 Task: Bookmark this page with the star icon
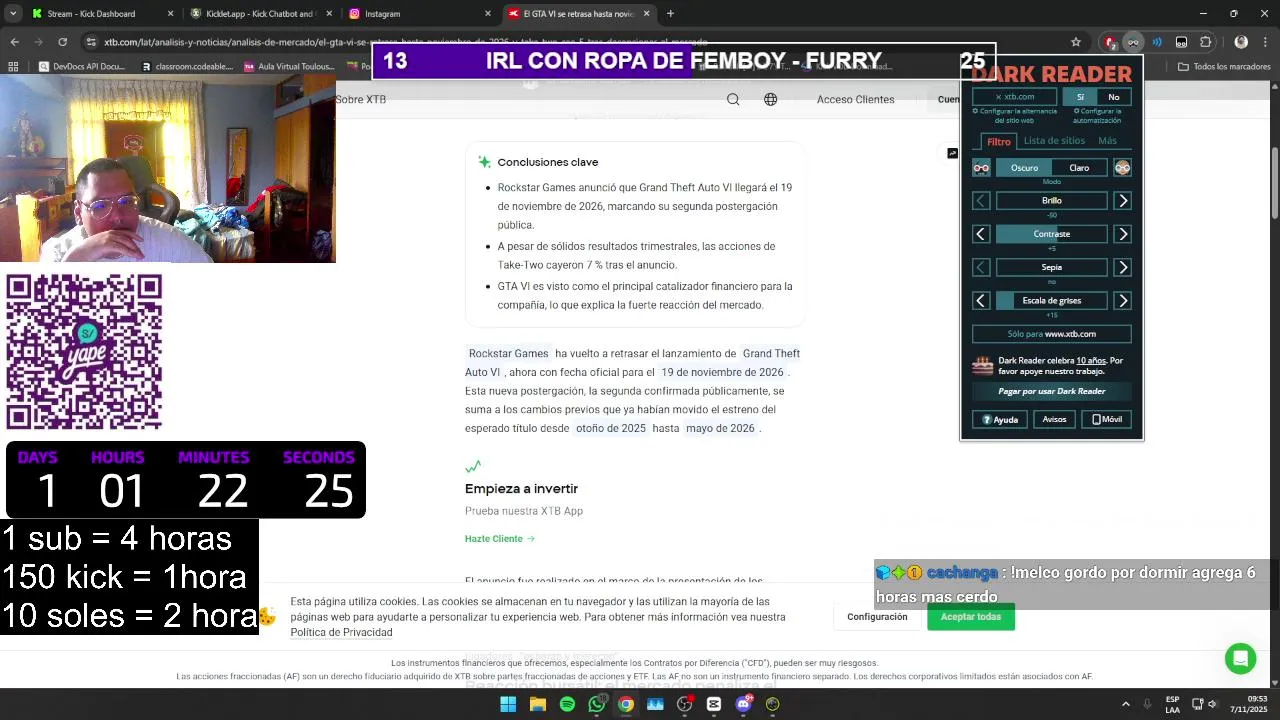[x=1076, y=42]
